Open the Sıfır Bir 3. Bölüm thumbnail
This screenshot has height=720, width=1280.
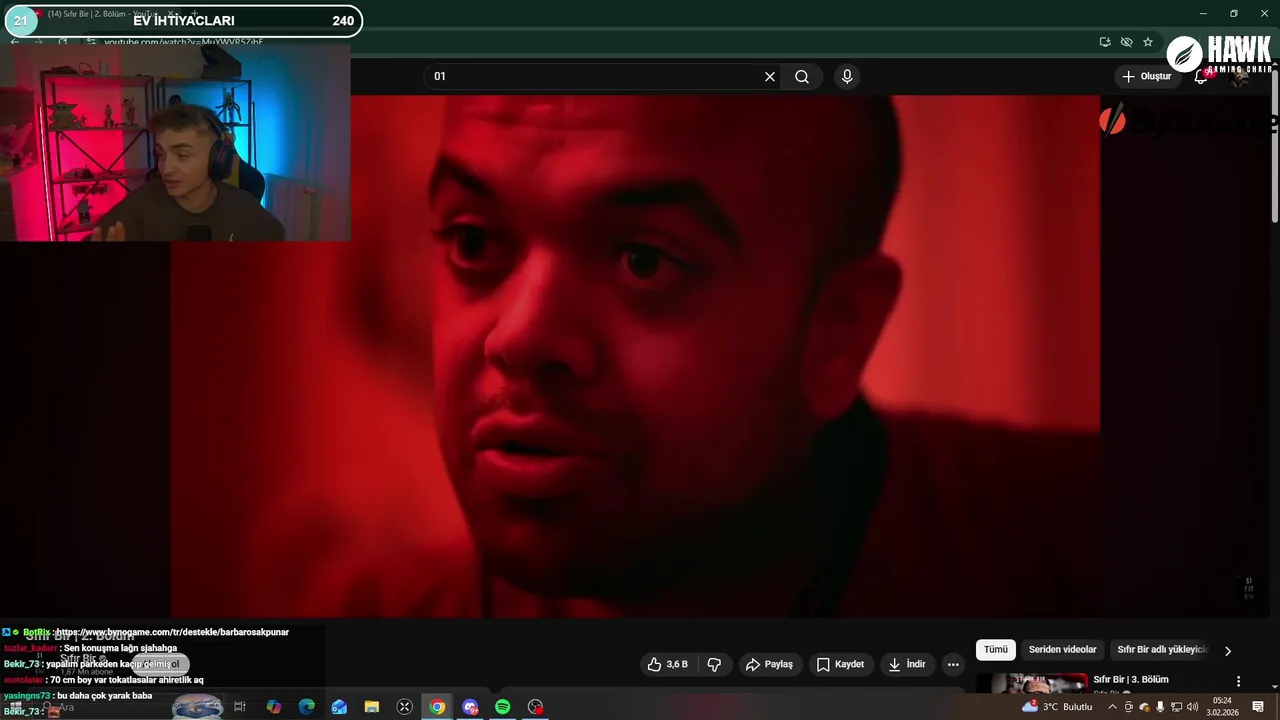[x=1032, y=684]
